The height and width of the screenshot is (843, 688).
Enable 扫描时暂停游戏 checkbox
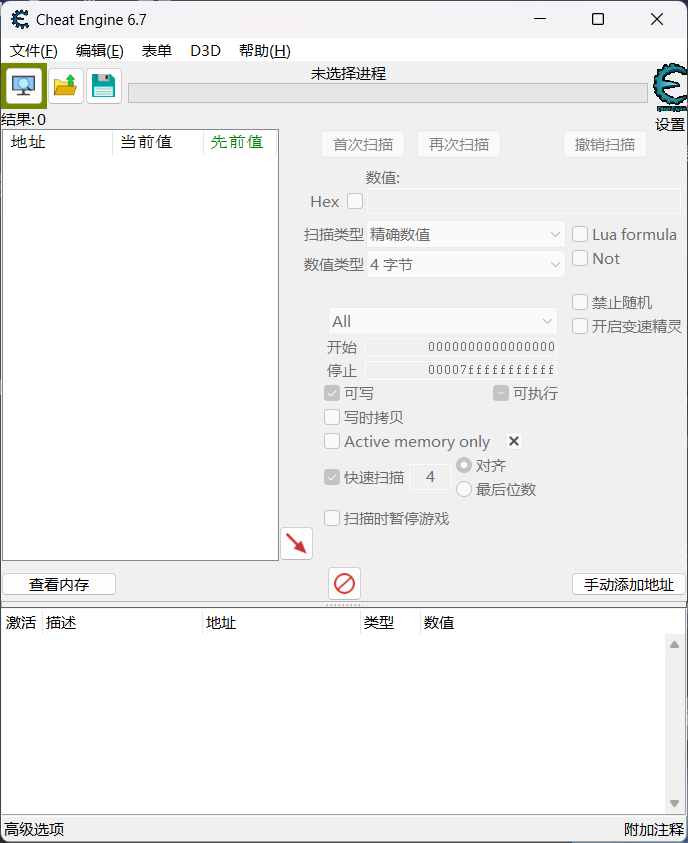click(x=332, y=518)
